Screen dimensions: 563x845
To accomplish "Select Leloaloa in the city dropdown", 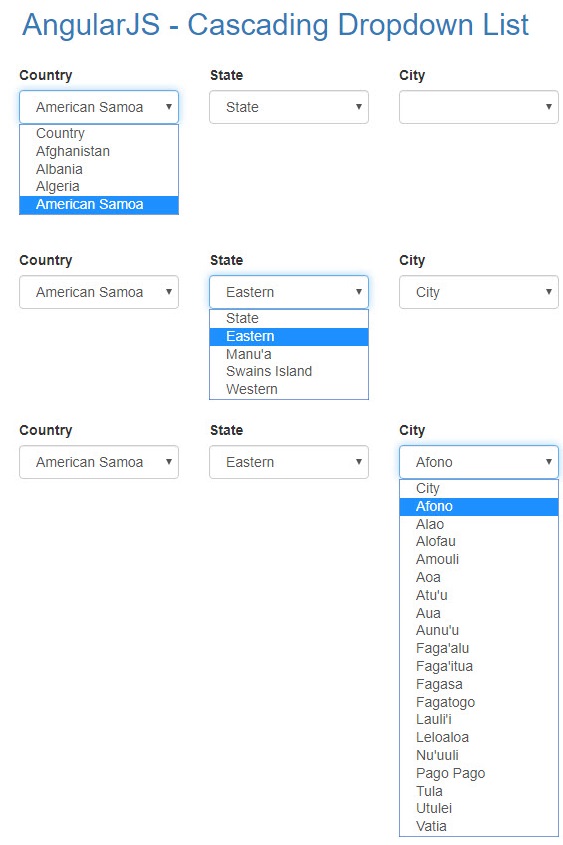I will coord(478,737).
